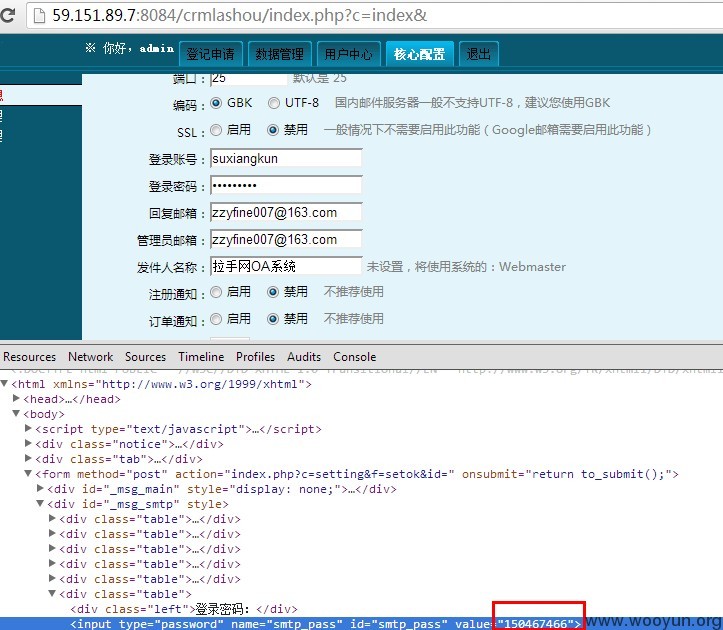Expand the _msg_main div node
Image resolution: width=723 pixels, height=630 pixels.
click(40, 488)
